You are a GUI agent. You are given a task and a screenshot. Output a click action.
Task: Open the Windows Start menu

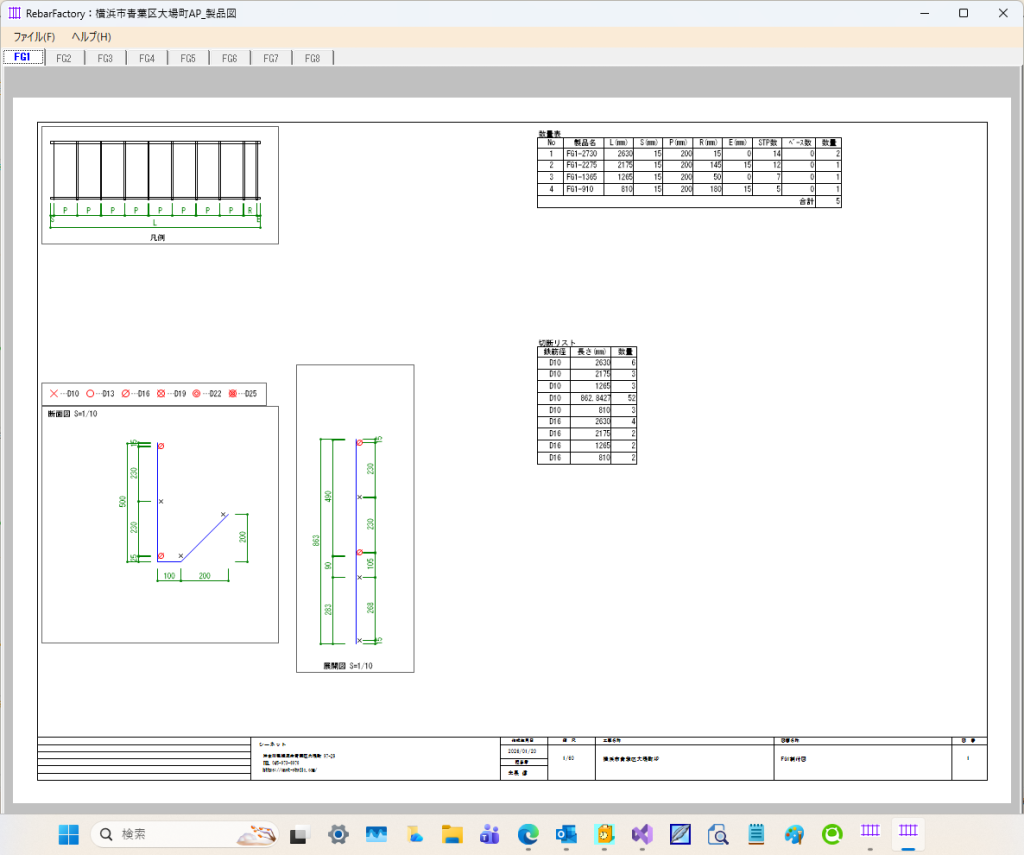coord(69,833)
